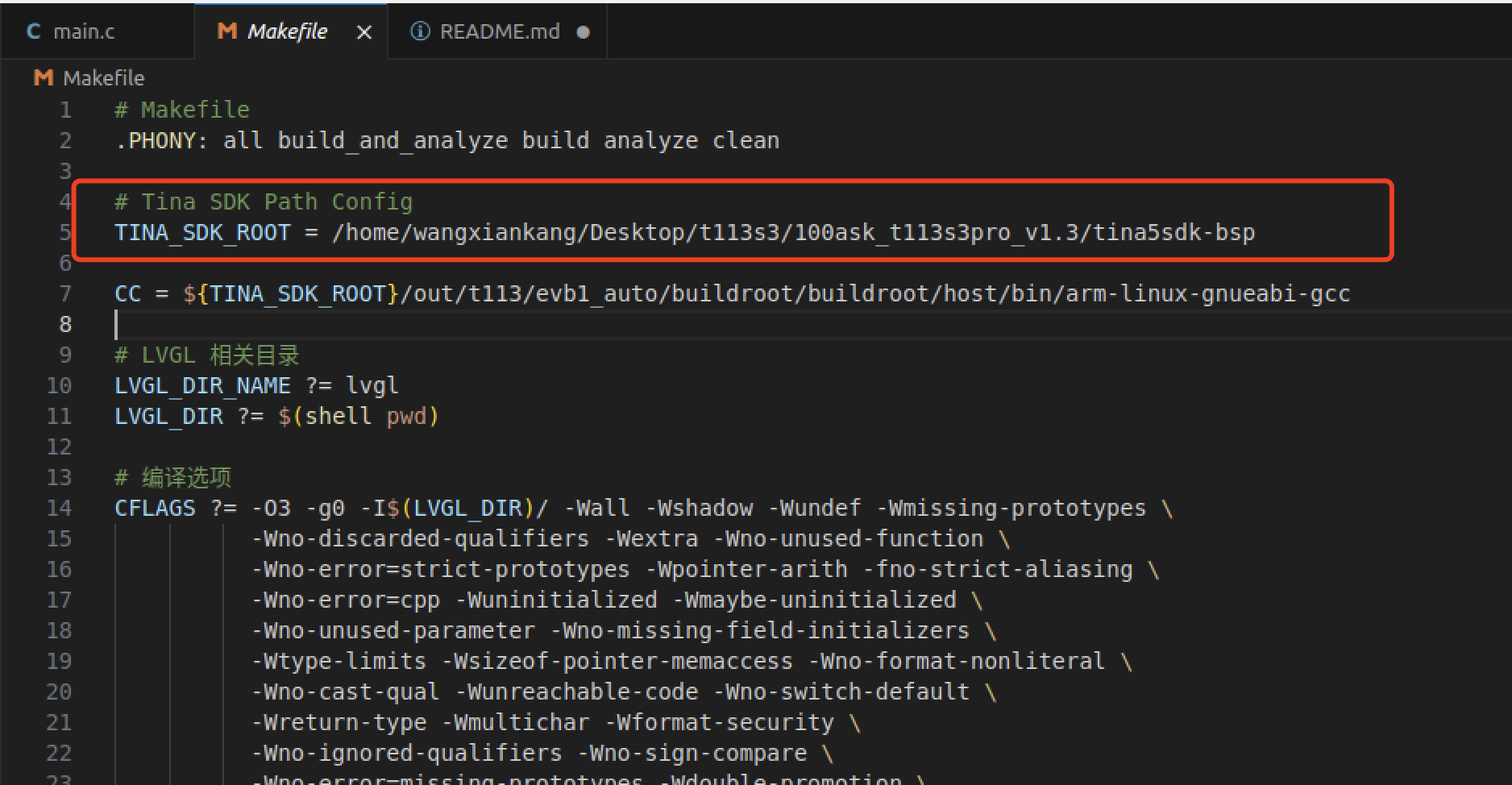Click the unsaved dot on README.md tab
The image size is (1512, 785).
pos(584,32)
